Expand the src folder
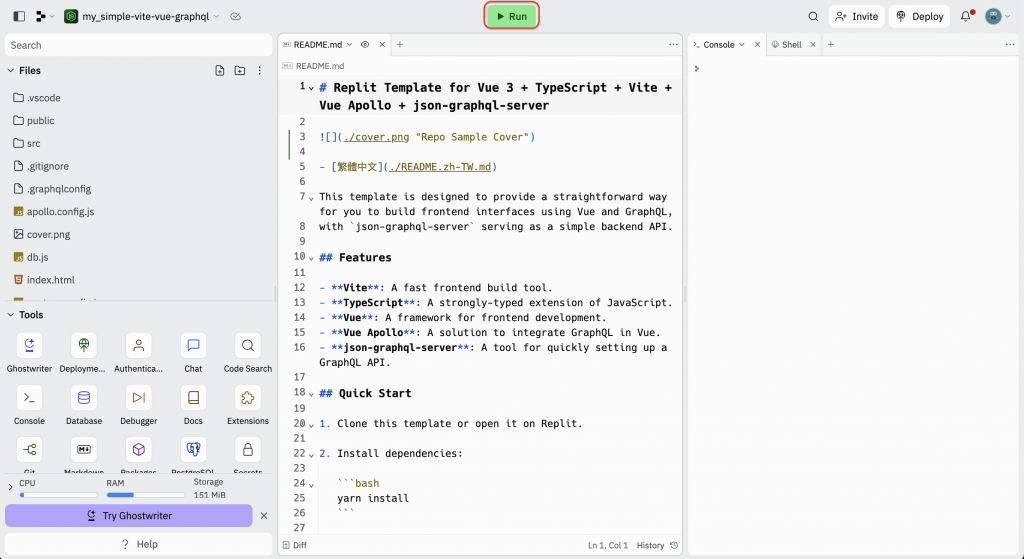This screenshot has height=559, width=1024. pyautogui.click(x=27, y=144)
